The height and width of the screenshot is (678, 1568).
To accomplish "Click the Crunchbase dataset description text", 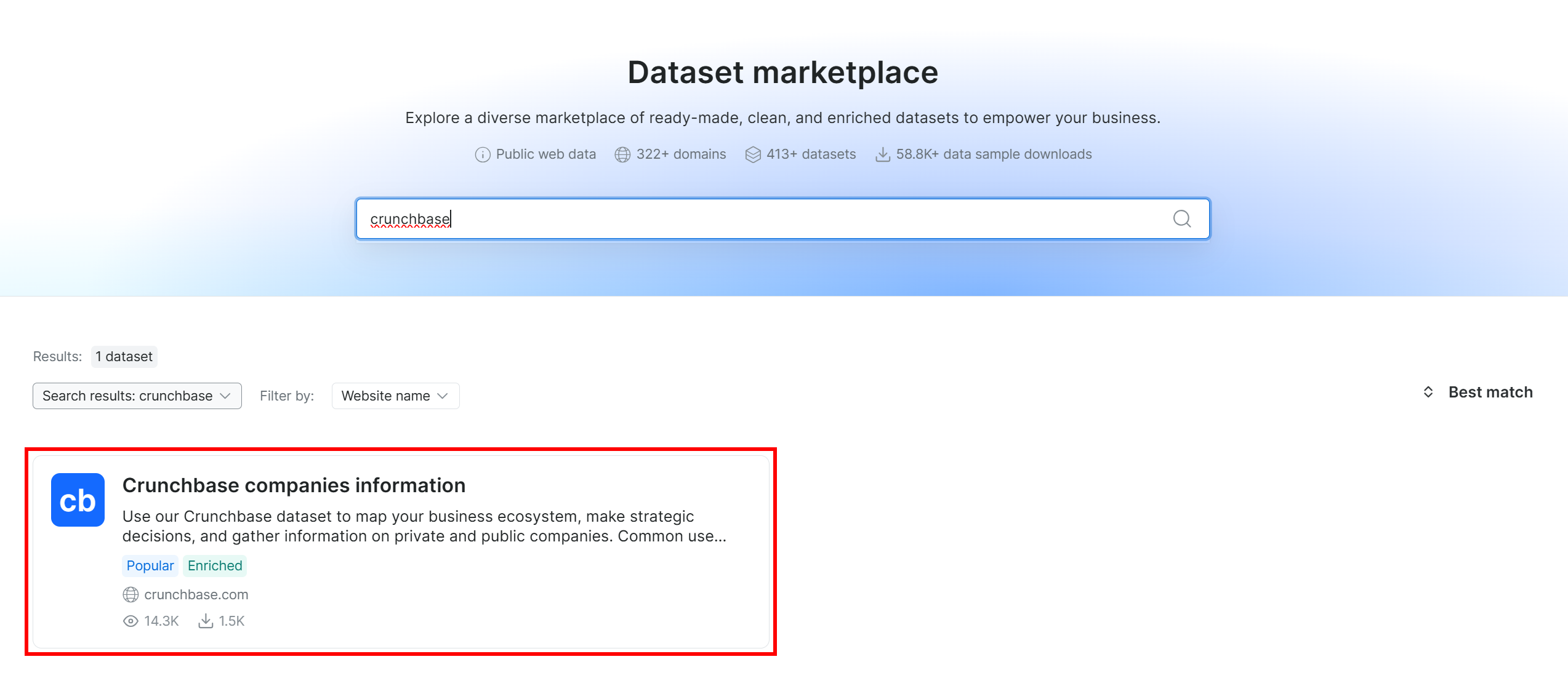I will point(424,526).
